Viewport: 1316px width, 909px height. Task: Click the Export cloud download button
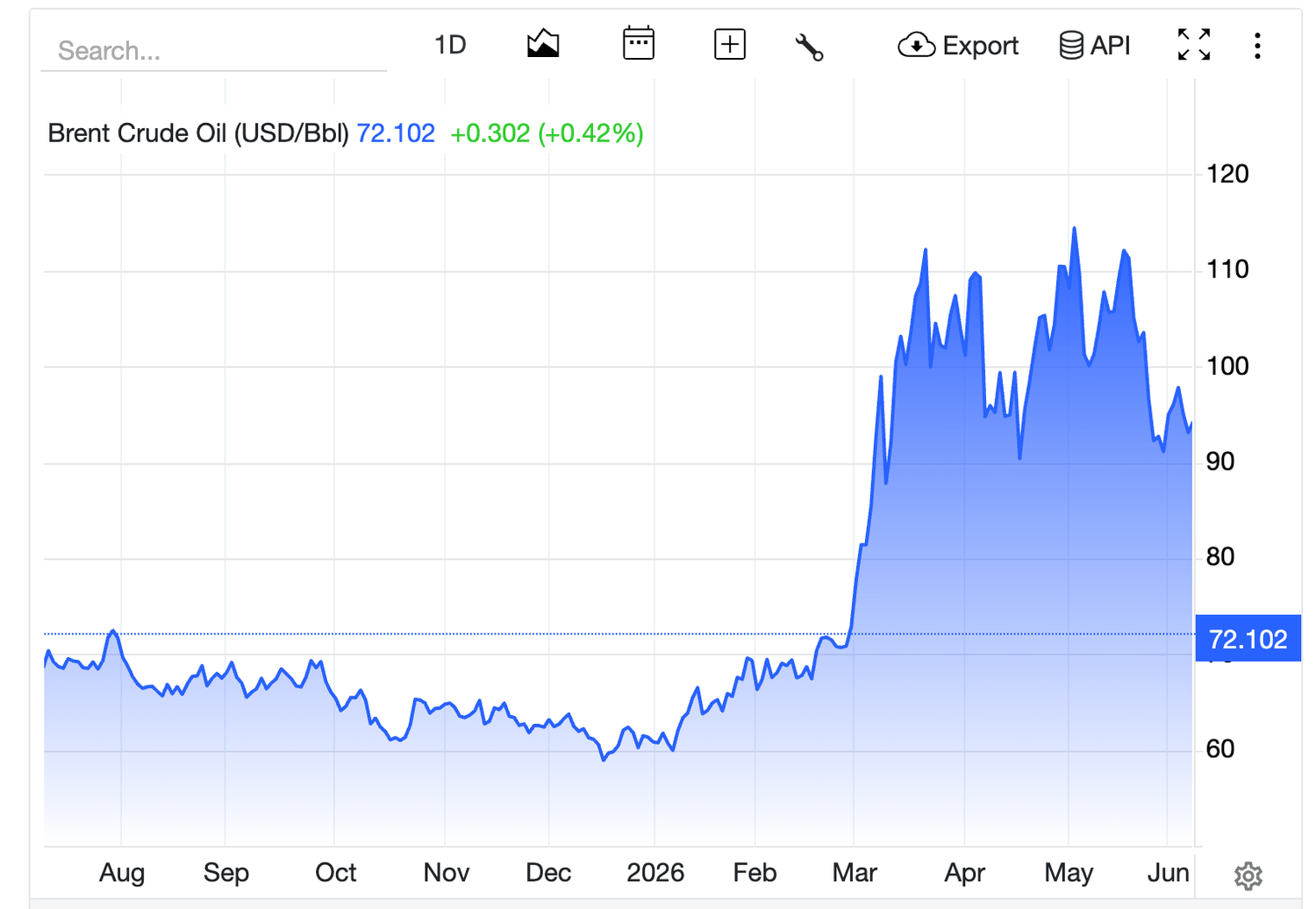[958, 45]
